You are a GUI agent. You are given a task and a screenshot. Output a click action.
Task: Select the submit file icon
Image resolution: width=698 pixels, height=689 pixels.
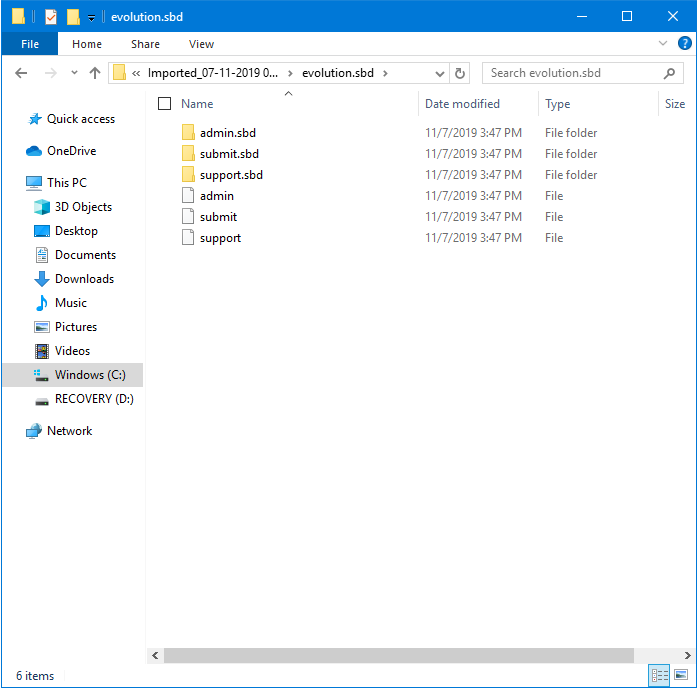(x=188, y=216)
